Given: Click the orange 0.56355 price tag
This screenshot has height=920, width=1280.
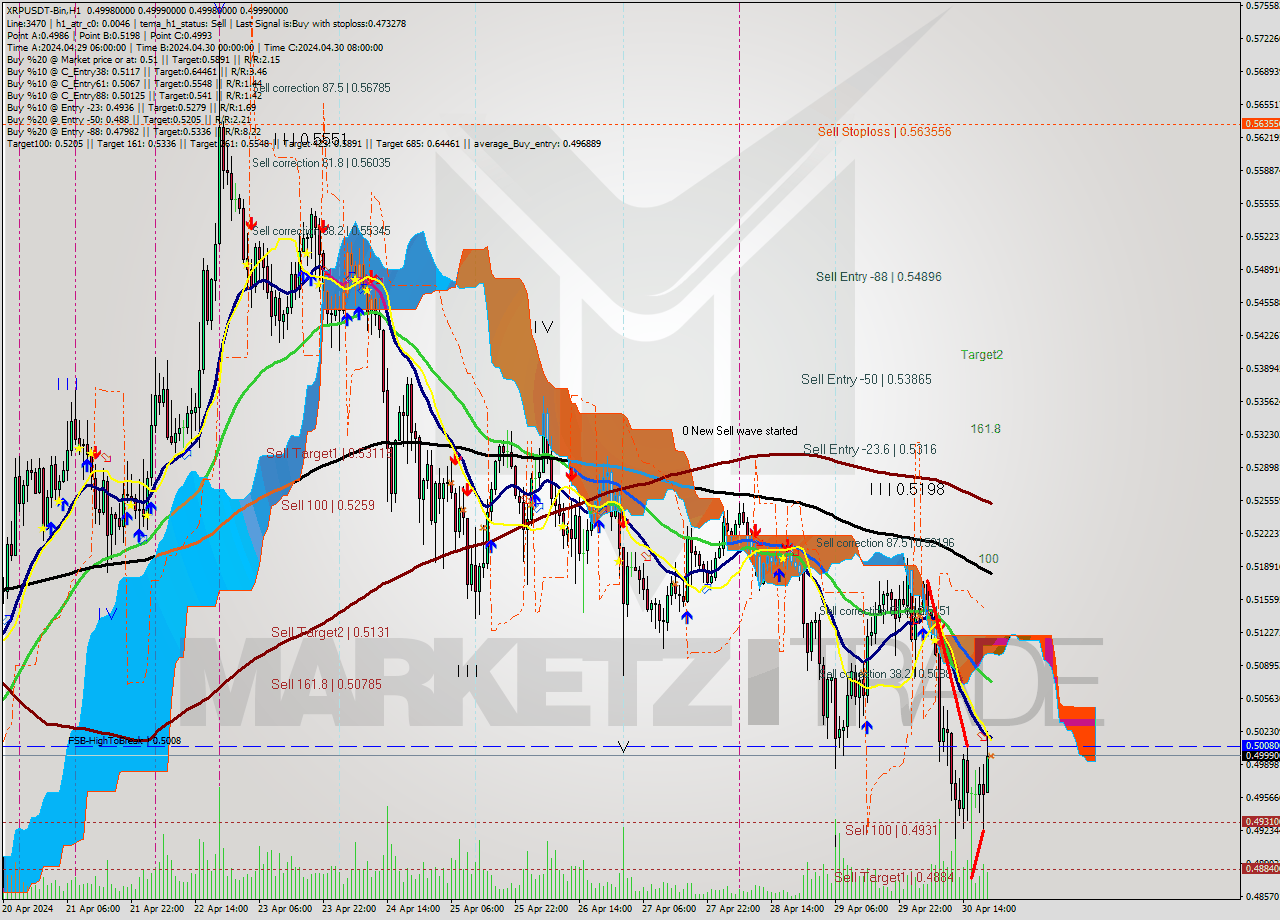Looking at the screenshot, I should (1260, 124).
